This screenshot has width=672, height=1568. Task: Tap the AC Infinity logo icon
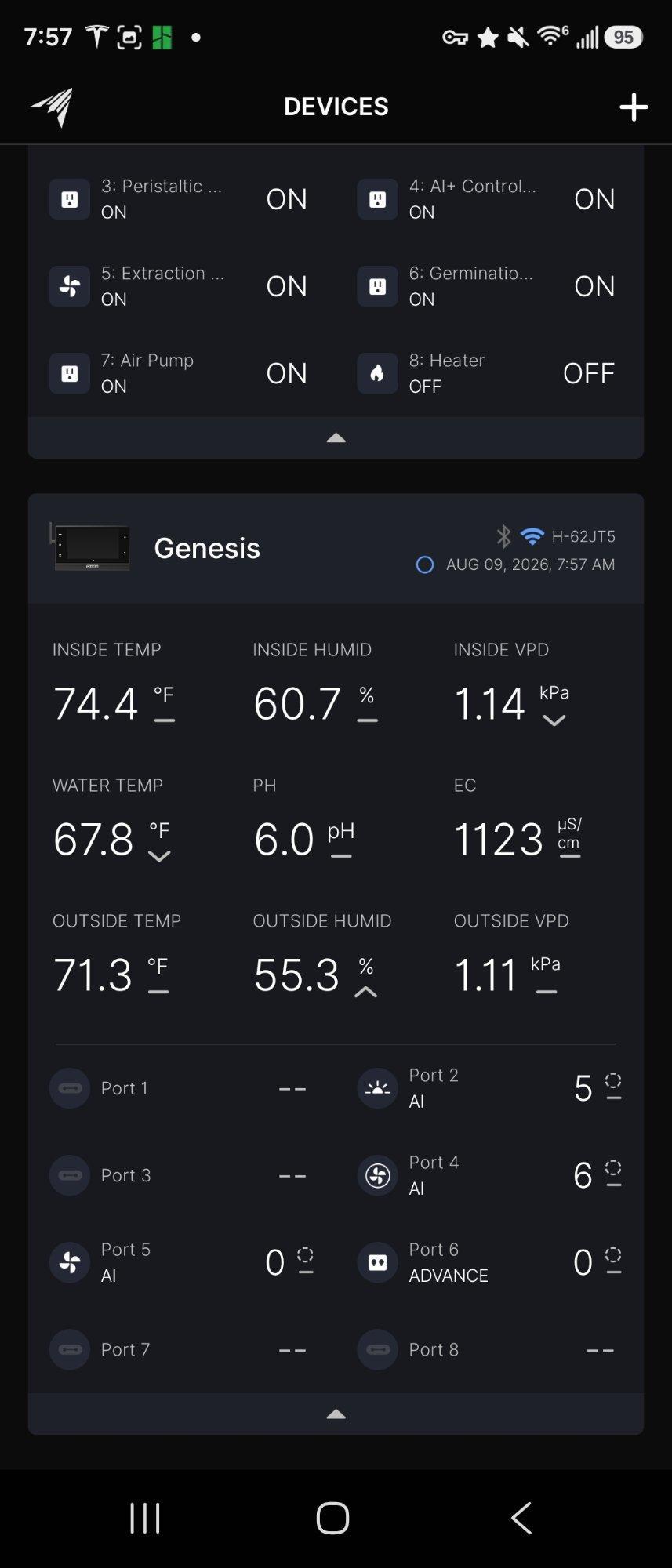coord(53,107)
